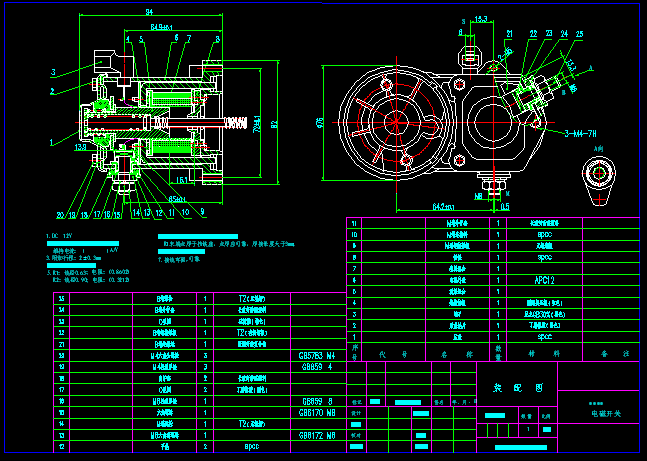Click the 电磁开关 drawing name cell
This screenshot has height=461, width=647.
point(604,412)
